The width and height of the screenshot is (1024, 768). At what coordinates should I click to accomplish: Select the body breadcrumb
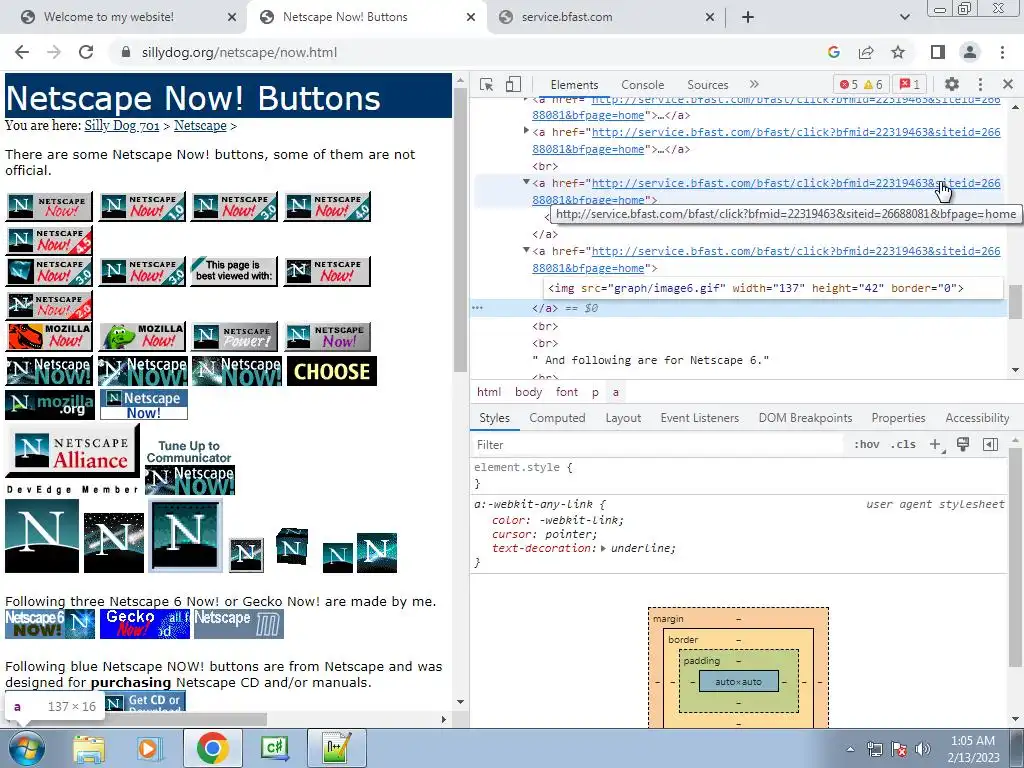528,392
